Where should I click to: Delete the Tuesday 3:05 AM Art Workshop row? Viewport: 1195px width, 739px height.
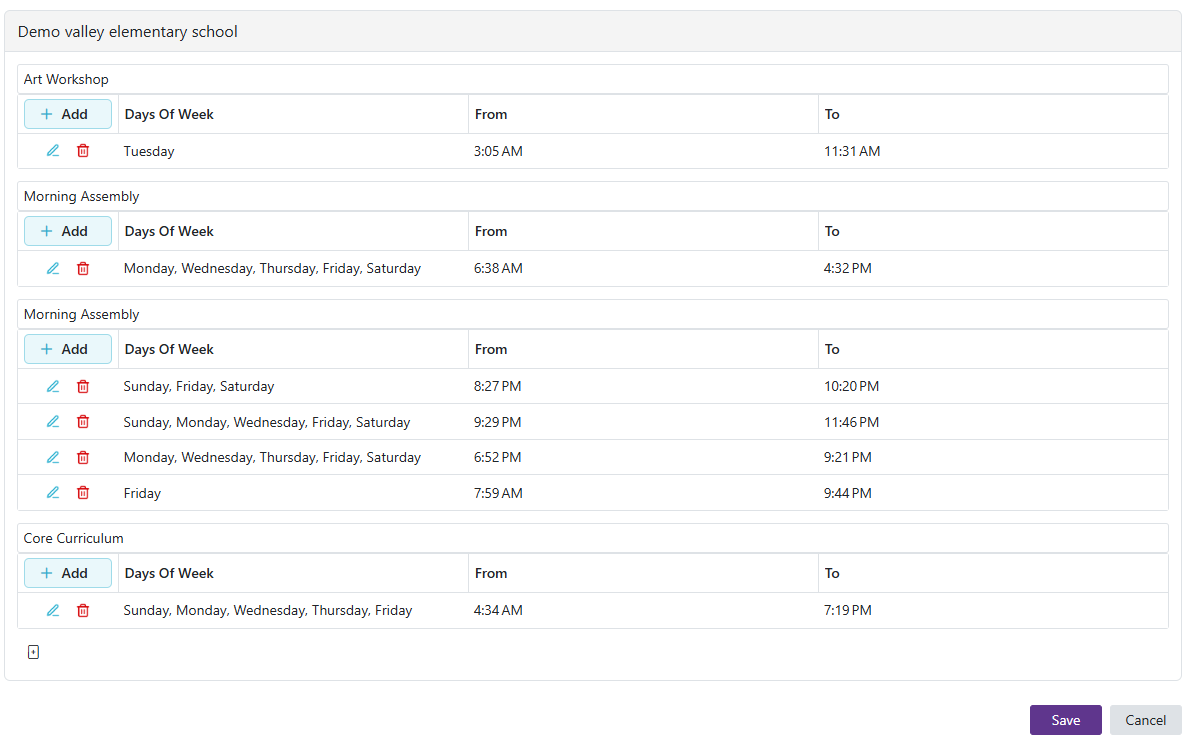coord(83,151)
